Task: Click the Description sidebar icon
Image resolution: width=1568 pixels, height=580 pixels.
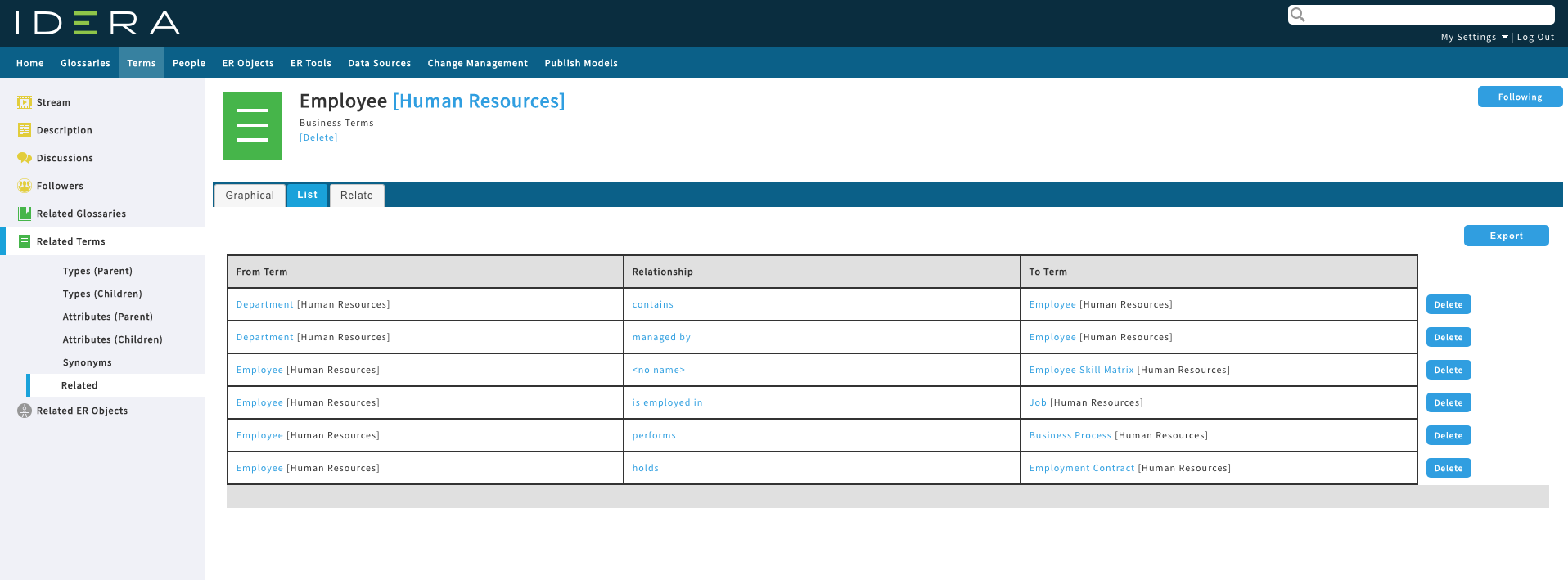Action: (x=25, y=130)
